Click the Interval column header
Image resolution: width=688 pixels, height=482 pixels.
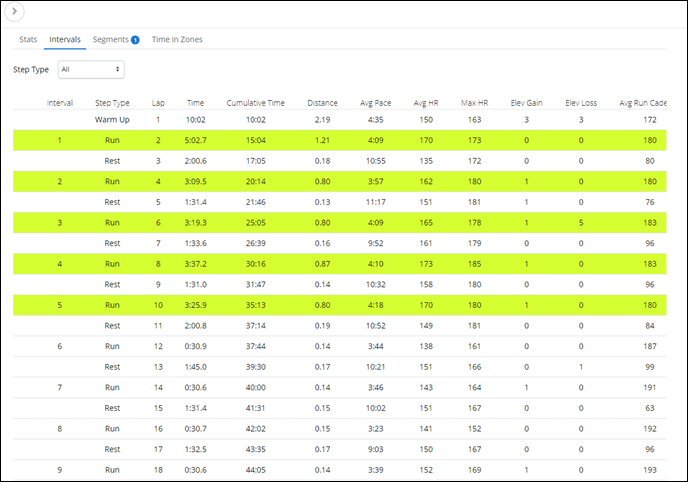[x=60, y=103]
